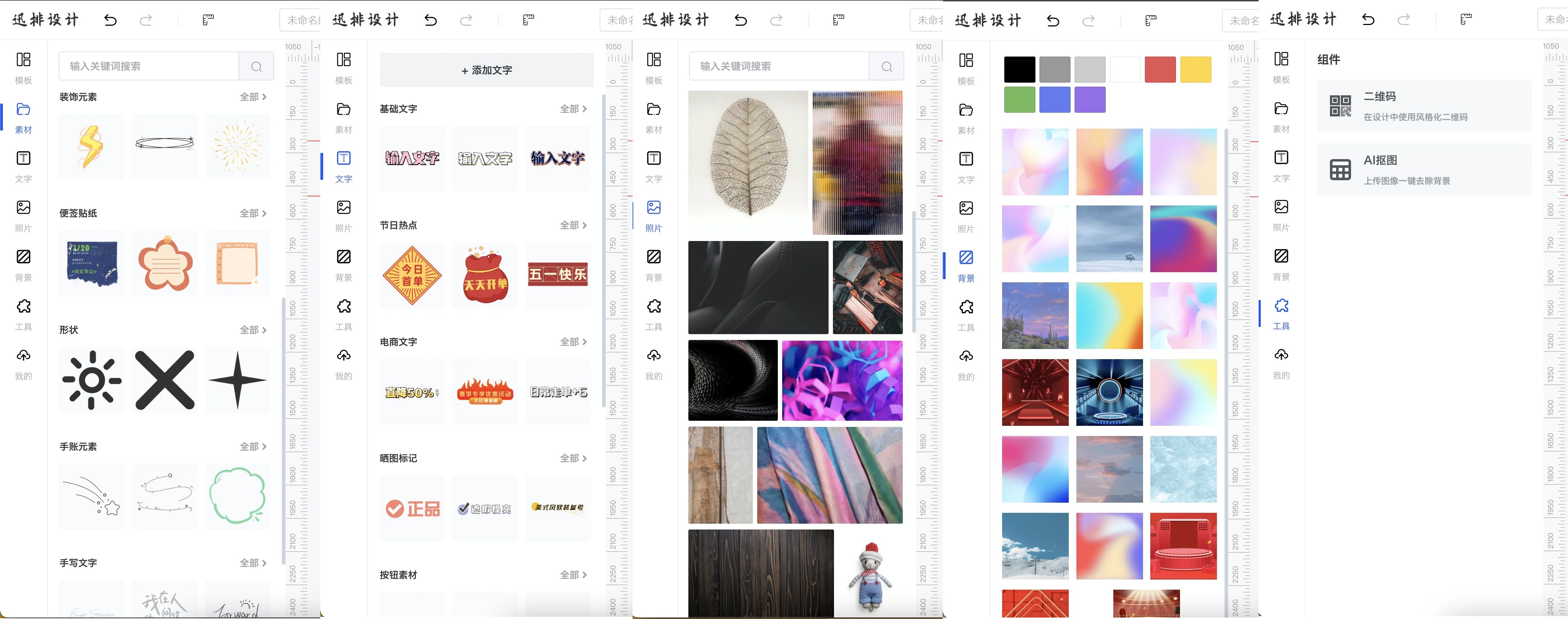Add the orange flower-shaped note sticker
The image size is (1568, 619).
tap(165, 263)
